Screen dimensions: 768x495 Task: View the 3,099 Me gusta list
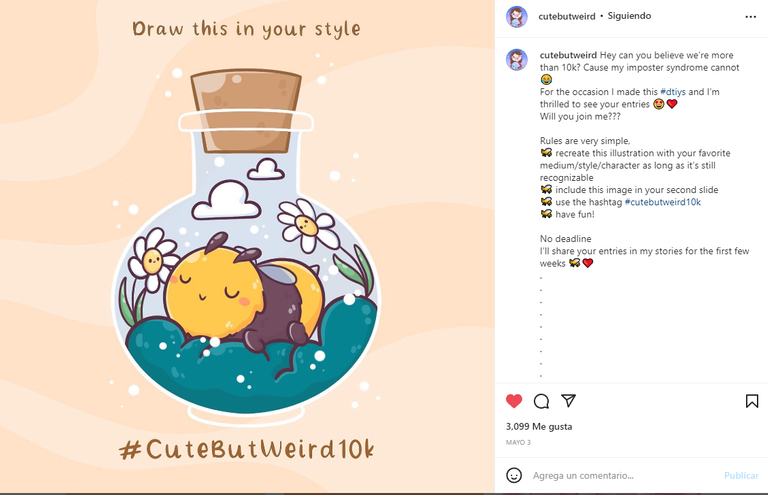click(539, 426)
